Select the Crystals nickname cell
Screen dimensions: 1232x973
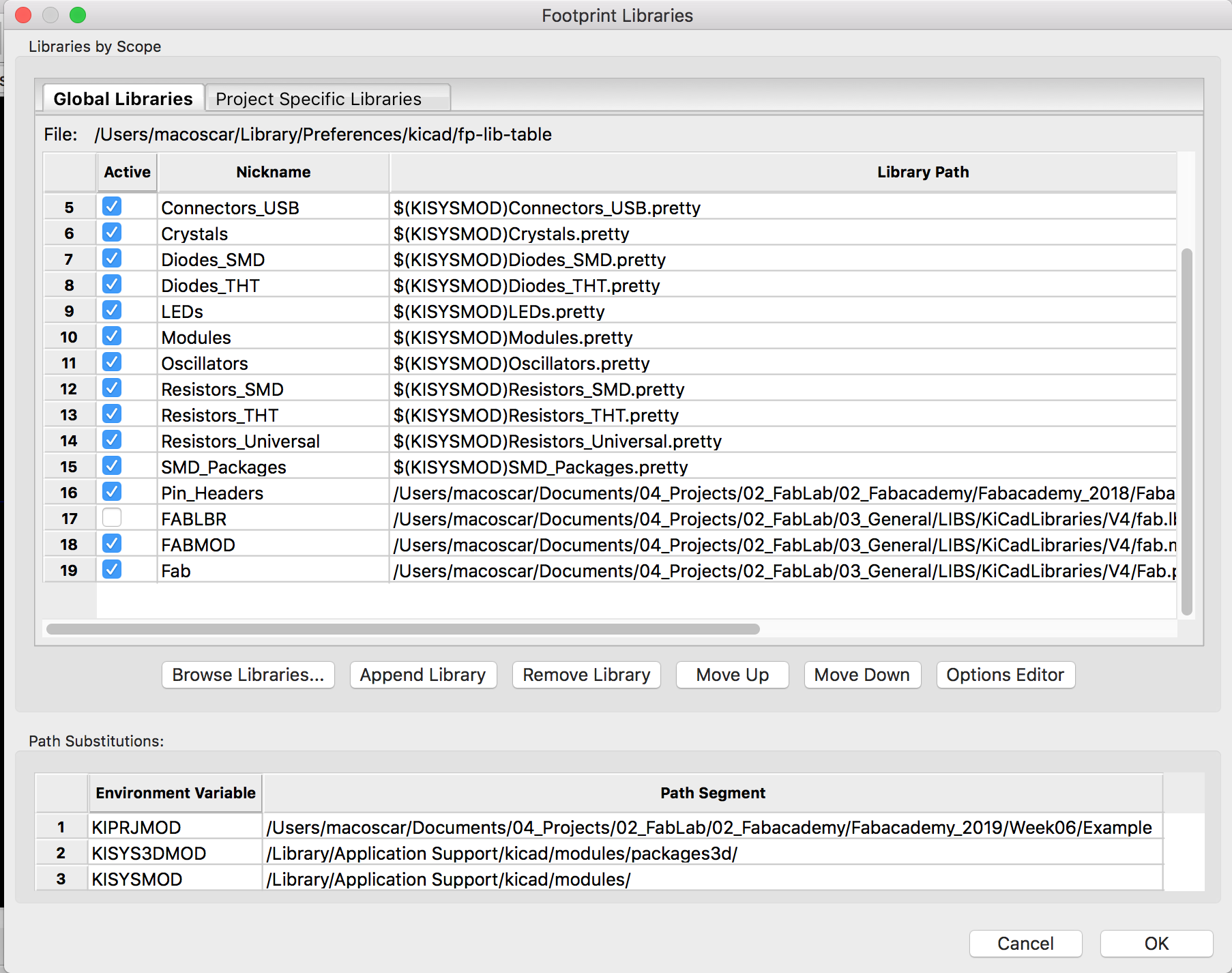click(273, 234)
